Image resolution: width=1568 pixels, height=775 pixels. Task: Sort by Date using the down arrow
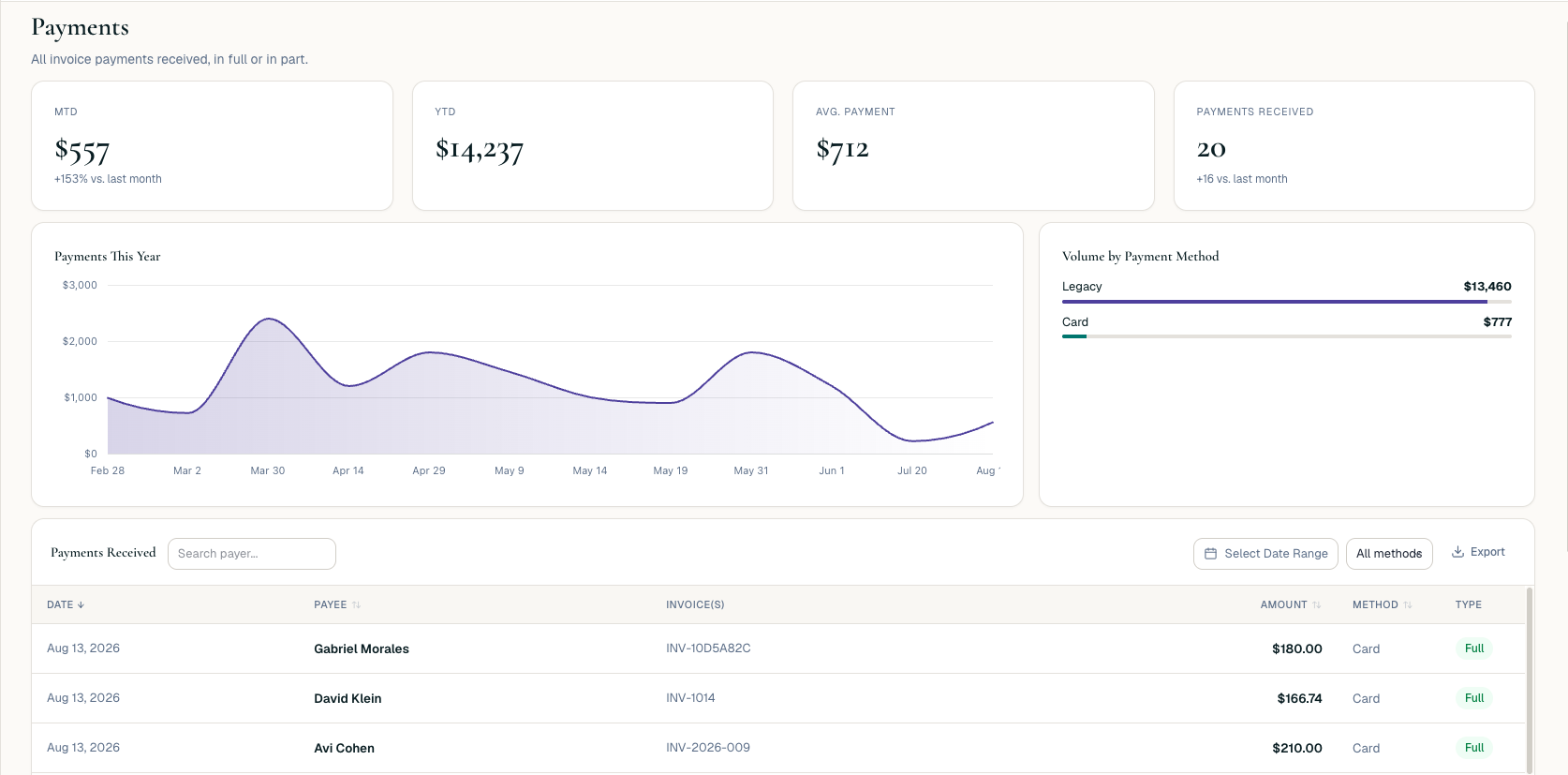[x=81, y=605]
